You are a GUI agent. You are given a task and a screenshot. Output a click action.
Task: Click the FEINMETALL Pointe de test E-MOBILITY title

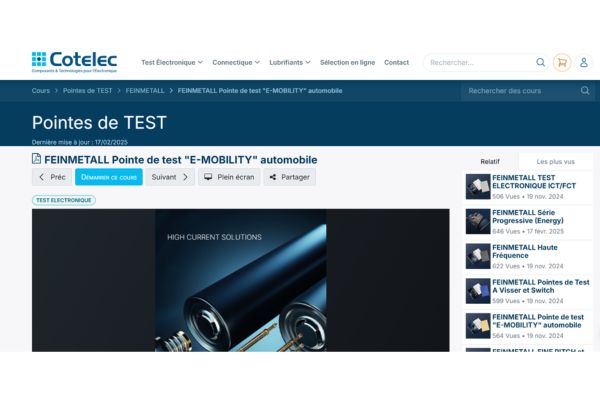pos(181,160)
